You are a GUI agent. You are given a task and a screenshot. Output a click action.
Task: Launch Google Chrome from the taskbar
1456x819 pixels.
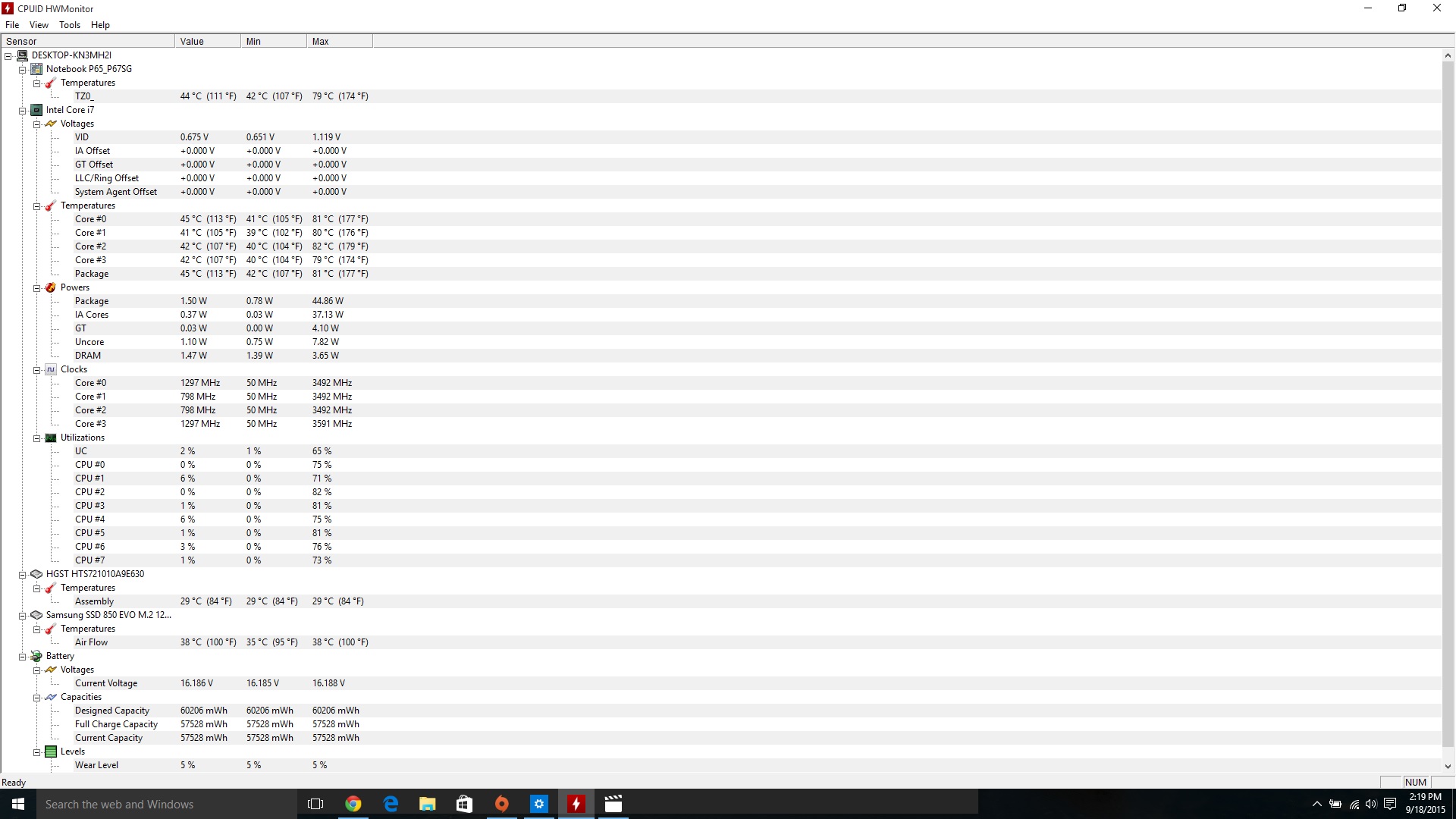(353, 804)
